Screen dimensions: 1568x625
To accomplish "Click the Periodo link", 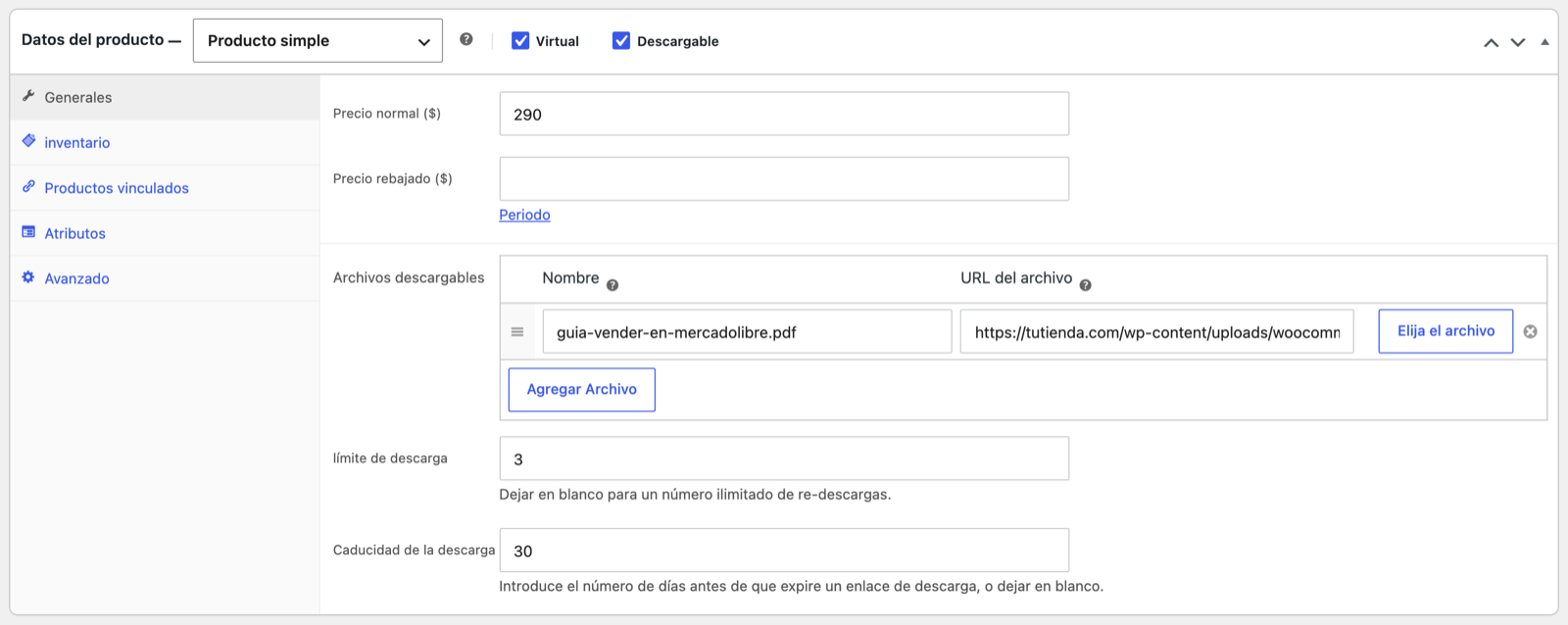I will point(524,215).
